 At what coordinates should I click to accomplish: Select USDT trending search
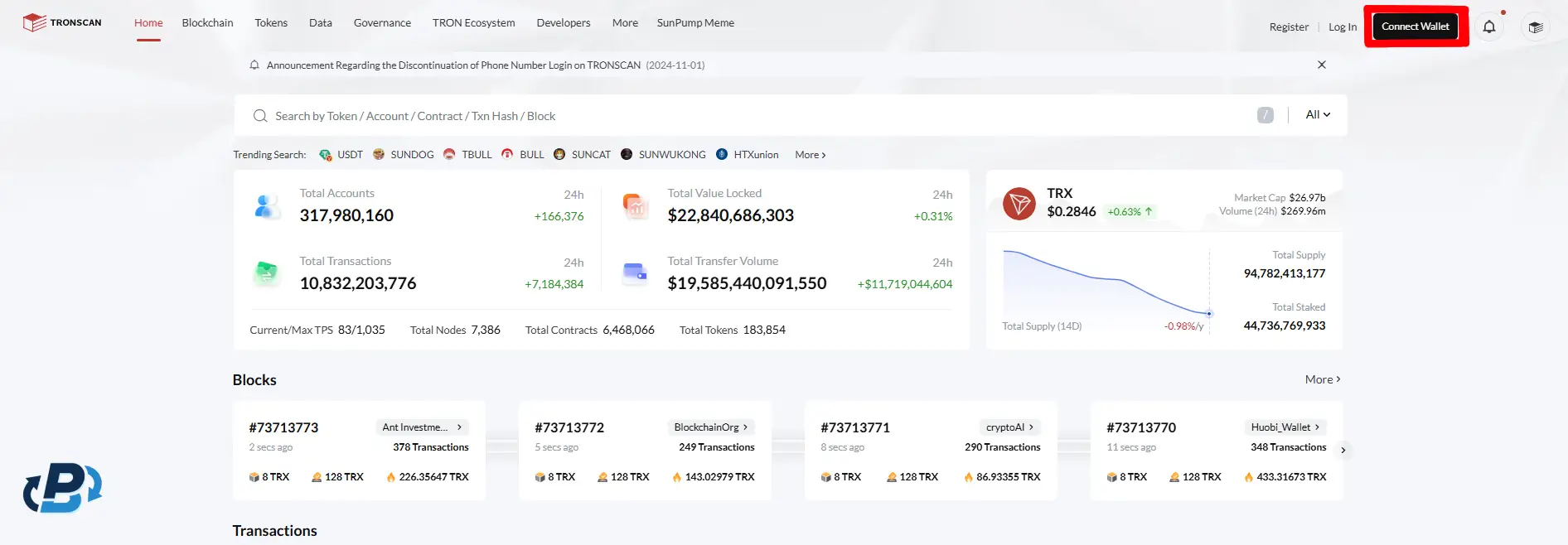point(350,155)
